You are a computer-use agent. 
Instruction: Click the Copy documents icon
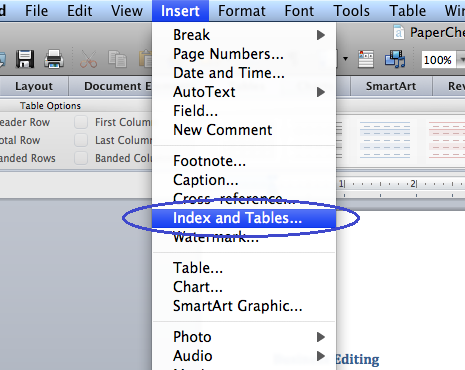tap(117, 59)
